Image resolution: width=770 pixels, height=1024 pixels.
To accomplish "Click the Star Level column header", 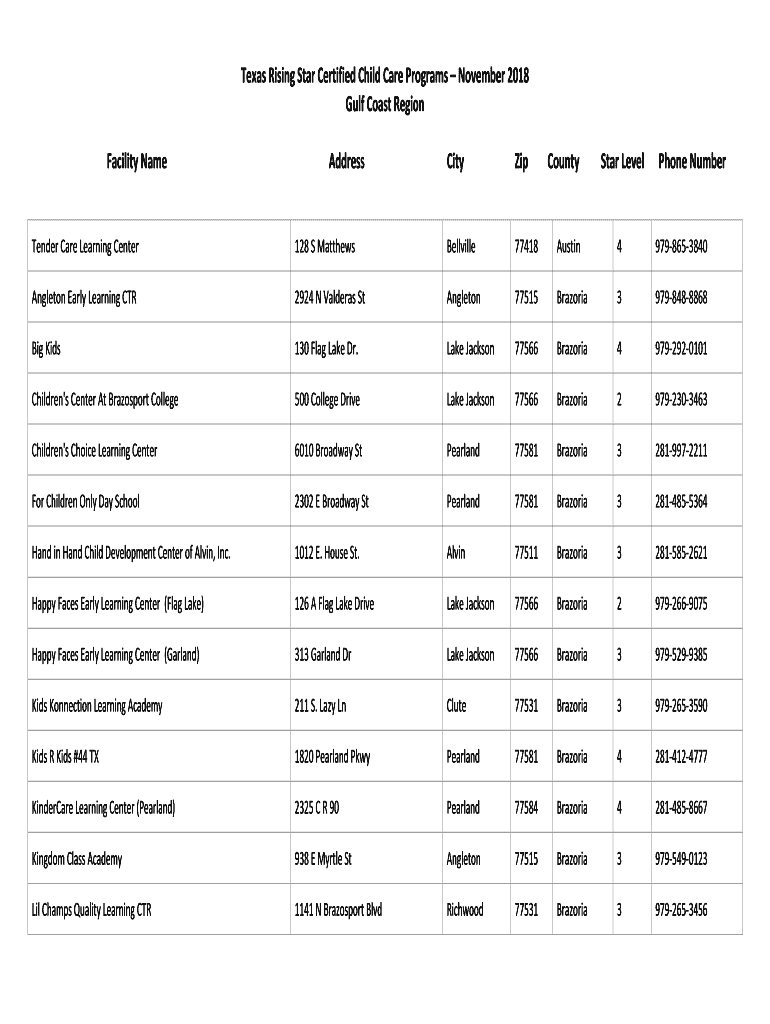I will pyautogui.click(x=622, y=161).
